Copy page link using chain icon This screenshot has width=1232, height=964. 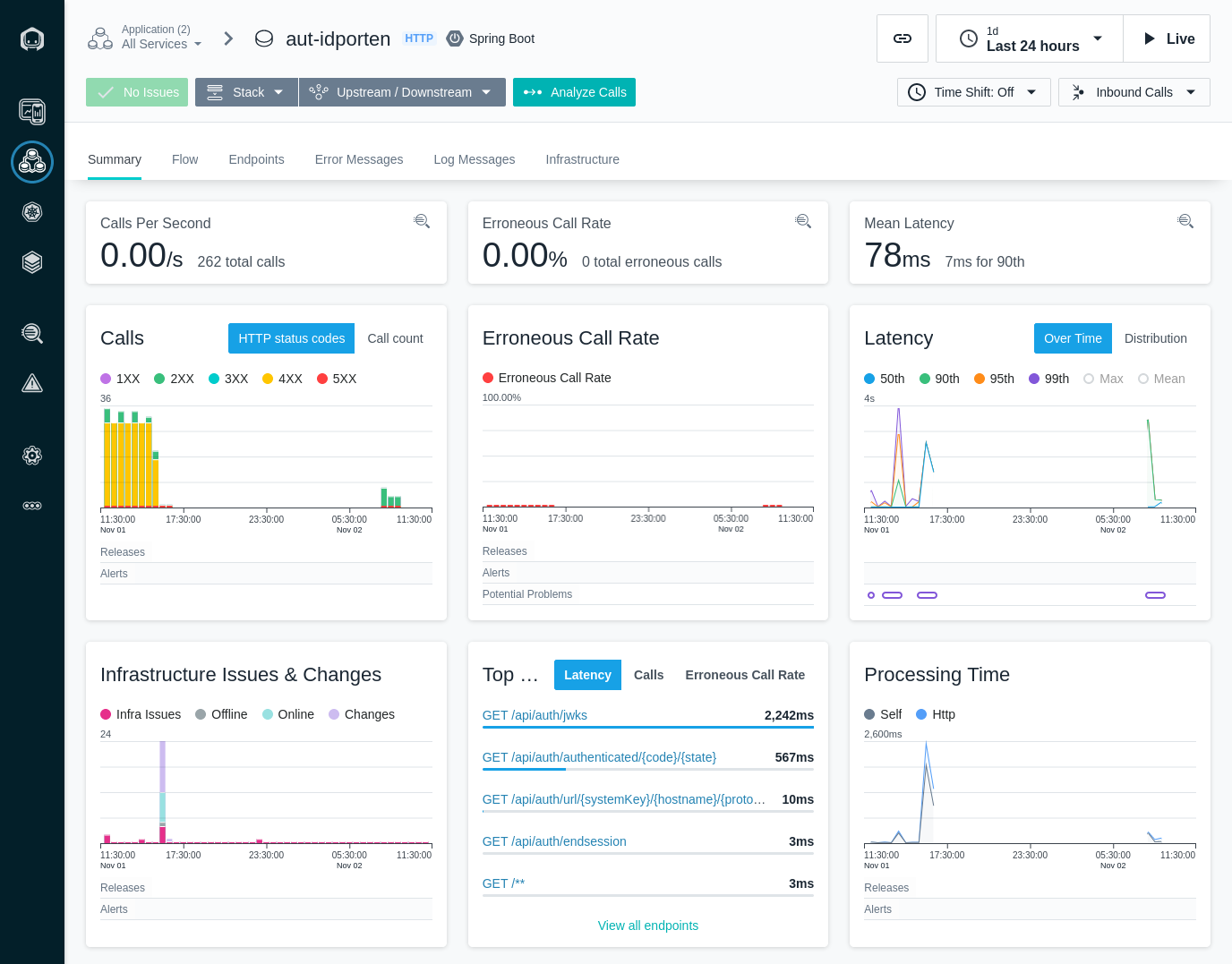[x=903, y=38]
